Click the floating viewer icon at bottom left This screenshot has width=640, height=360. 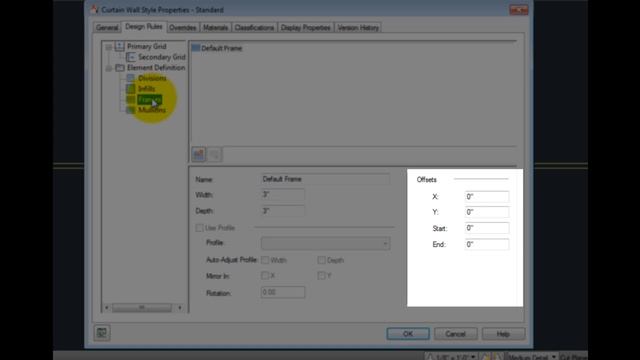[x=102, y=333]
